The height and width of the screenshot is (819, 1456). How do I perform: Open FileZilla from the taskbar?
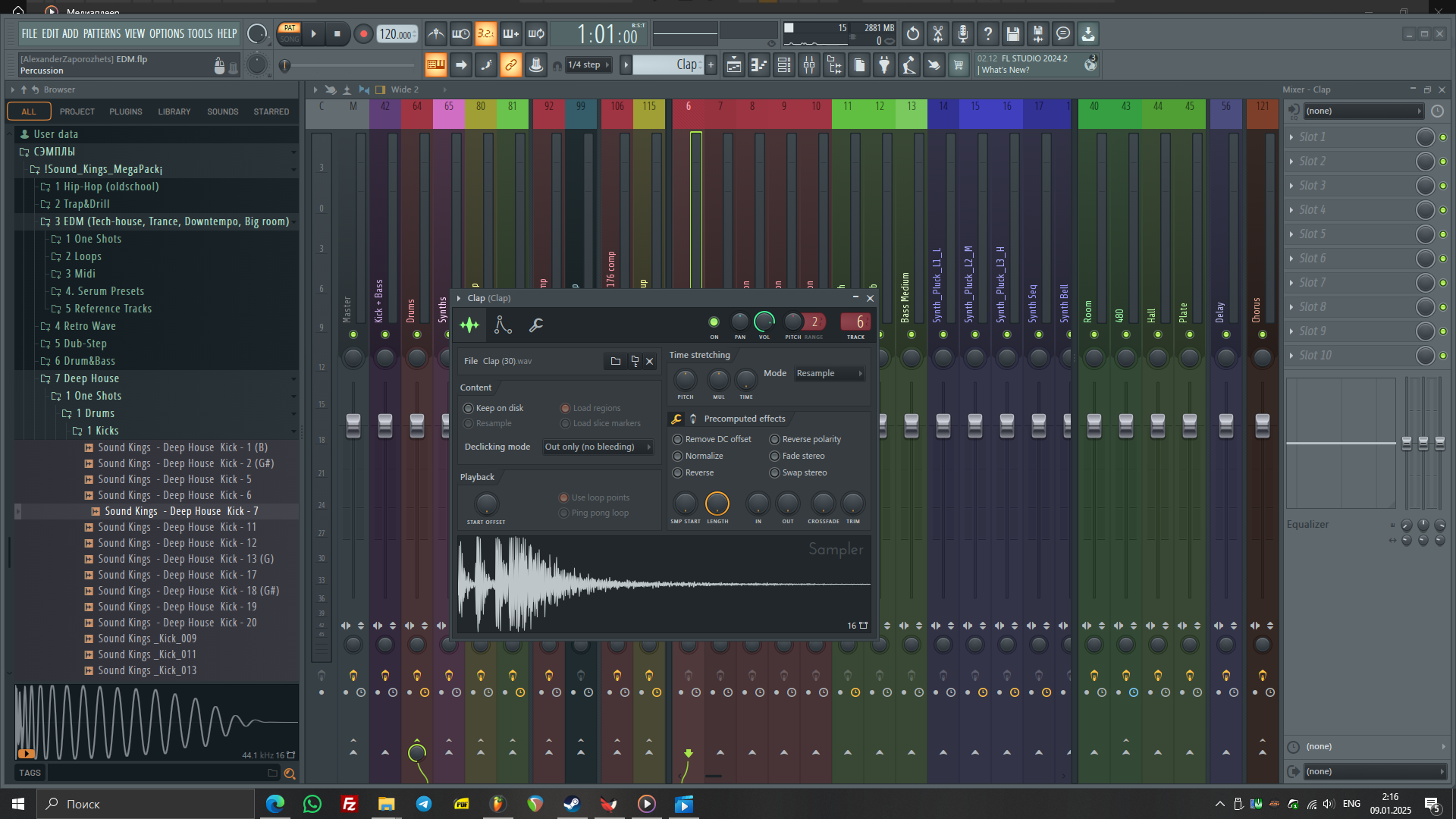[350, 804]
